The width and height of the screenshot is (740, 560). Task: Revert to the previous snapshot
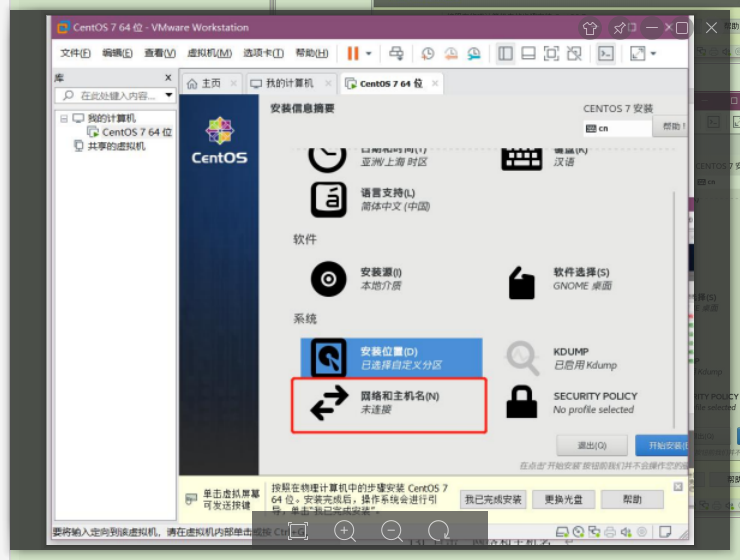pos(451,53)
